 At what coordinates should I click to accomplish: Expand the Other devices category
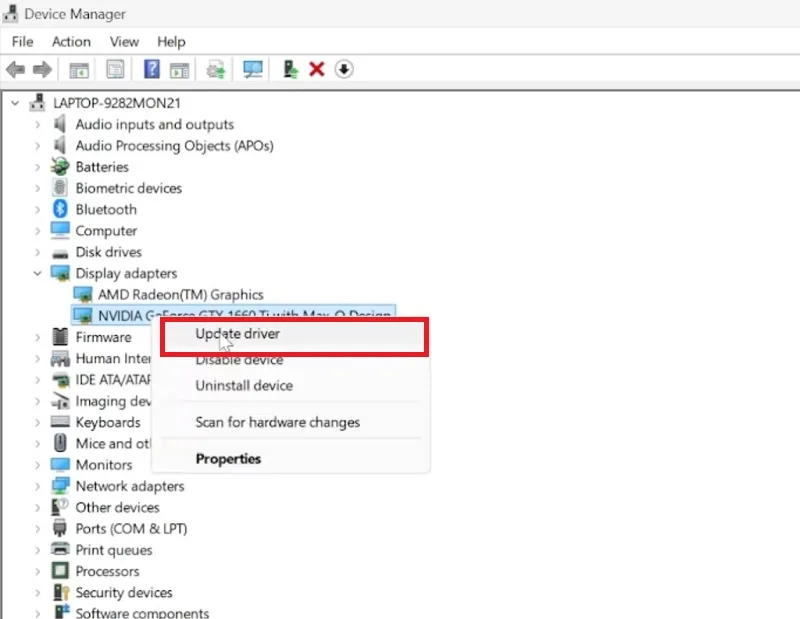pos(38,508)
